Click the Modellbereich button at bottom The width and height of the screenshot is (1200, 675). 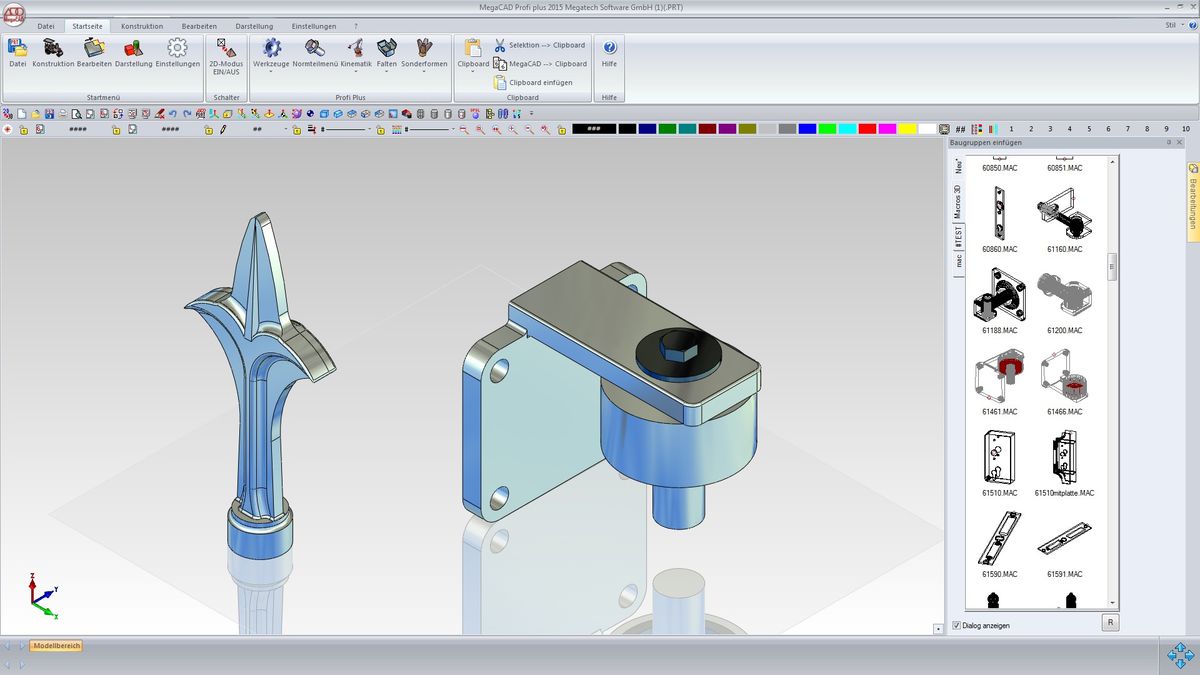pyautogui.click(x=56, y=646)
